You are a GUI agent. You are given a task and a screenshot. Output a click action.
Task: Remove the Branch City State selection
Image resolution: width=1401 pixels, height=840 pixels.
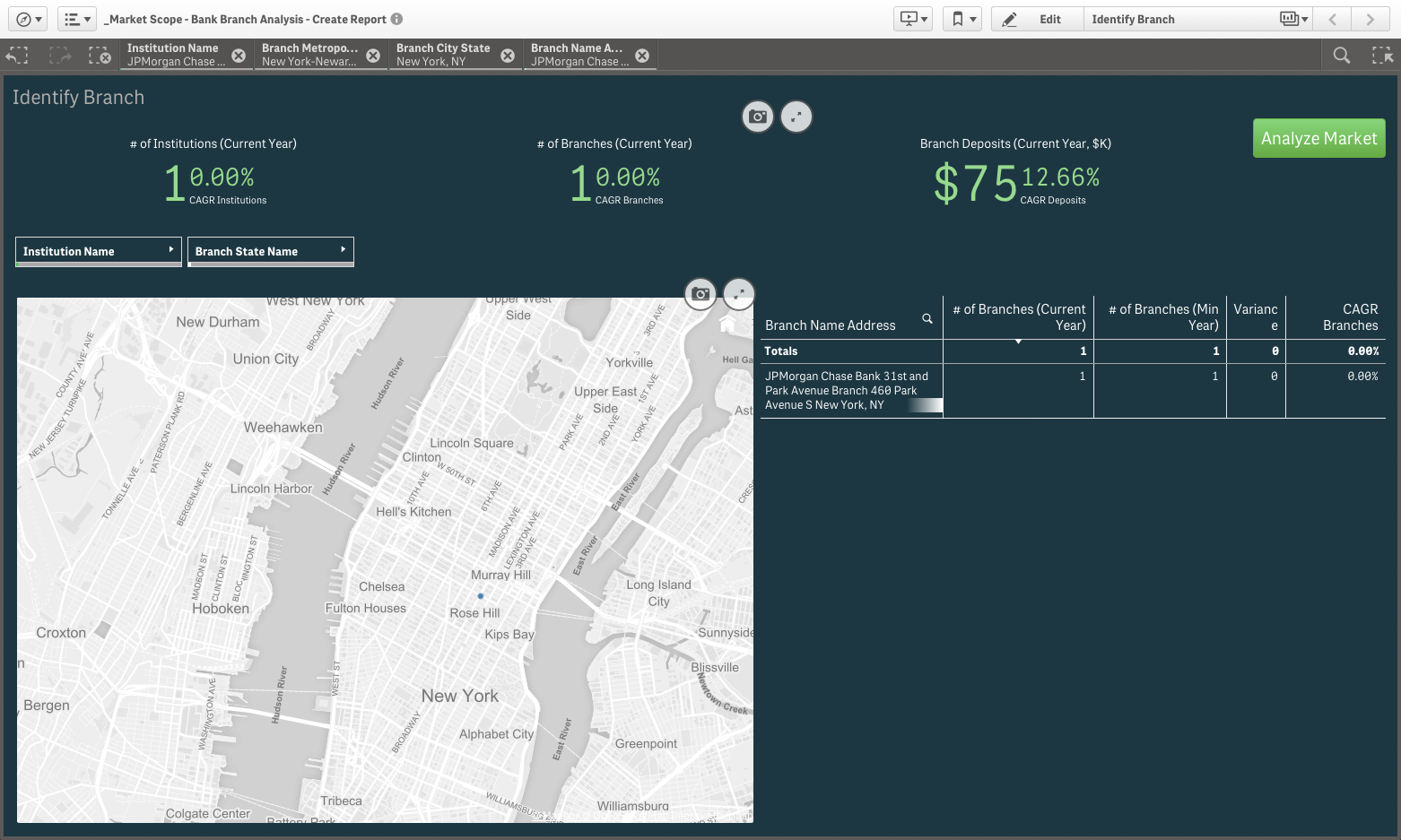[508, 56]
